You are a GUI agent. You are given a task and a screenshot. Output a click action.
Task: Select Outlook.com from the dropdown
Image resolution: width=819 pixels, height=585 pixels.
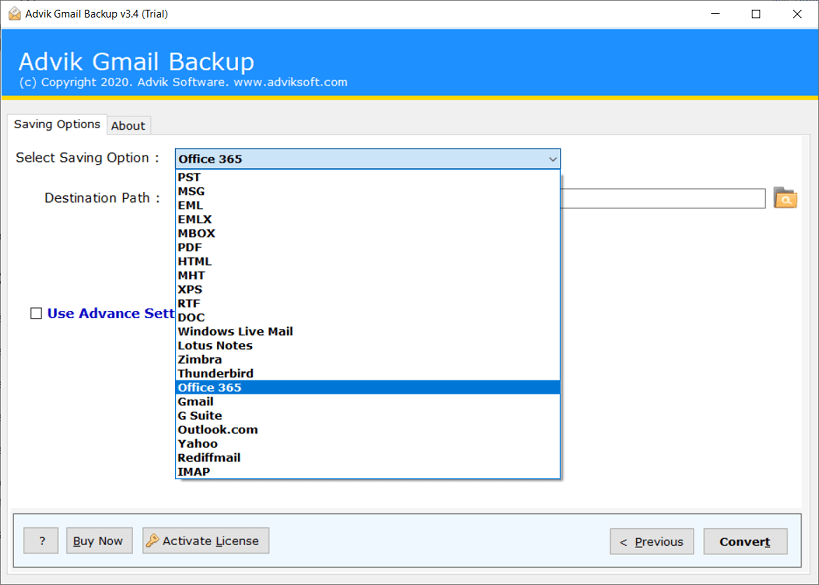[x=368, y=429]
